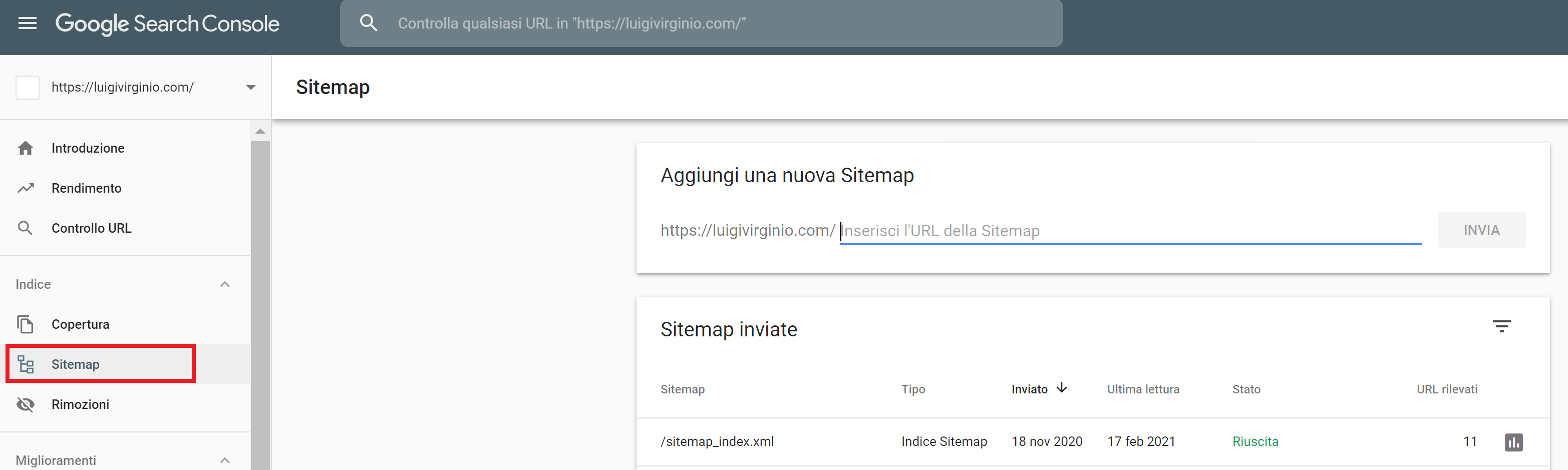
Task: Open Rimozioni in the sidebar
Action: click(x=80, y=404)
